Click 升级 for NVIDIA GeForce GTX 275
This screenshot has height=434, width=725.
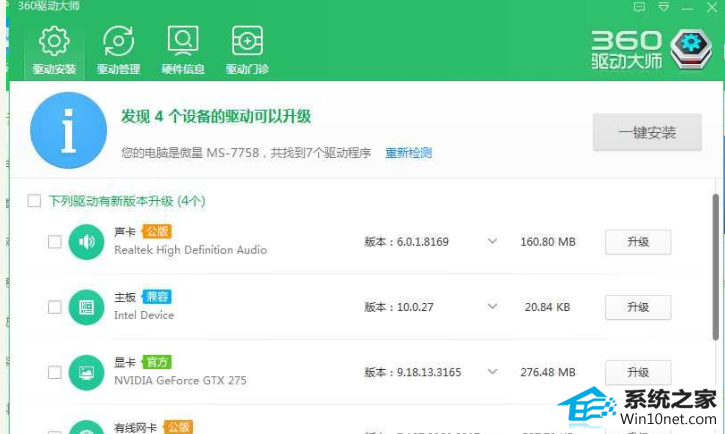coord(638,373)
